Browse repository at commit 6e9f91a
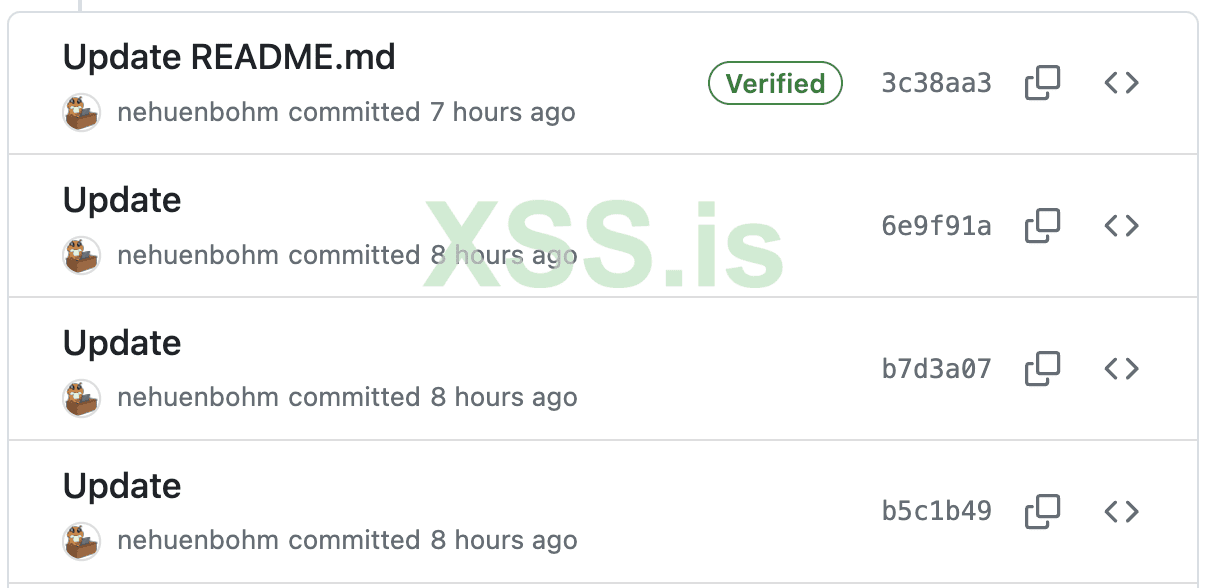Image resolution: width=1206 pixels, height=588 pixels. 1121,225
